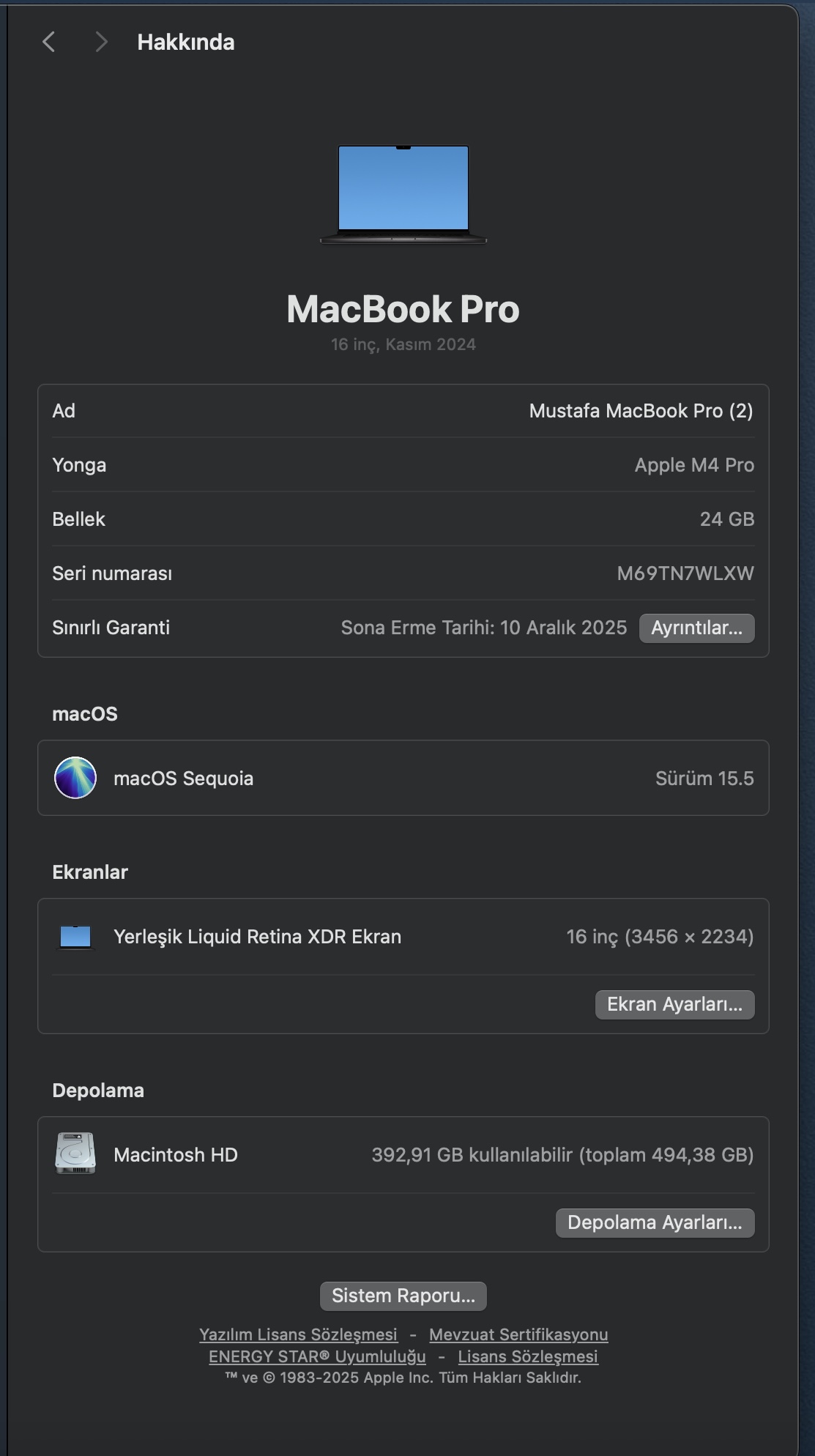Click Yerleşik Liquid Retina XDR Ekran label
Viewport: 815px width, 1456px height.
tap(257, 937)
